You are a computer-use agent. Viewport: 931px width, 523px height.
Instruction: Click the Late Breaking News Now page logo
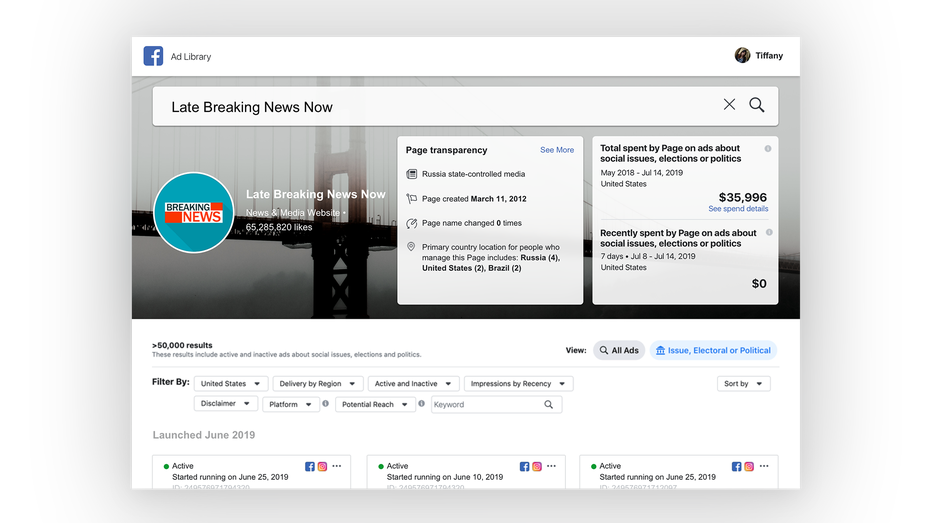tap(194, 213)
